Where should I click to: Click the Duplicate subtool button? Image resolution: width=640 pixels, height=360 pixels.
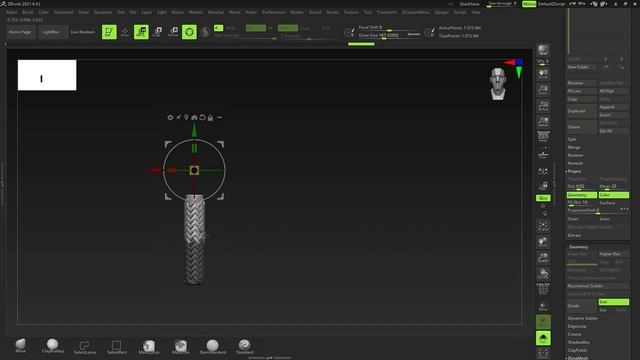click(x=581, y=111)
